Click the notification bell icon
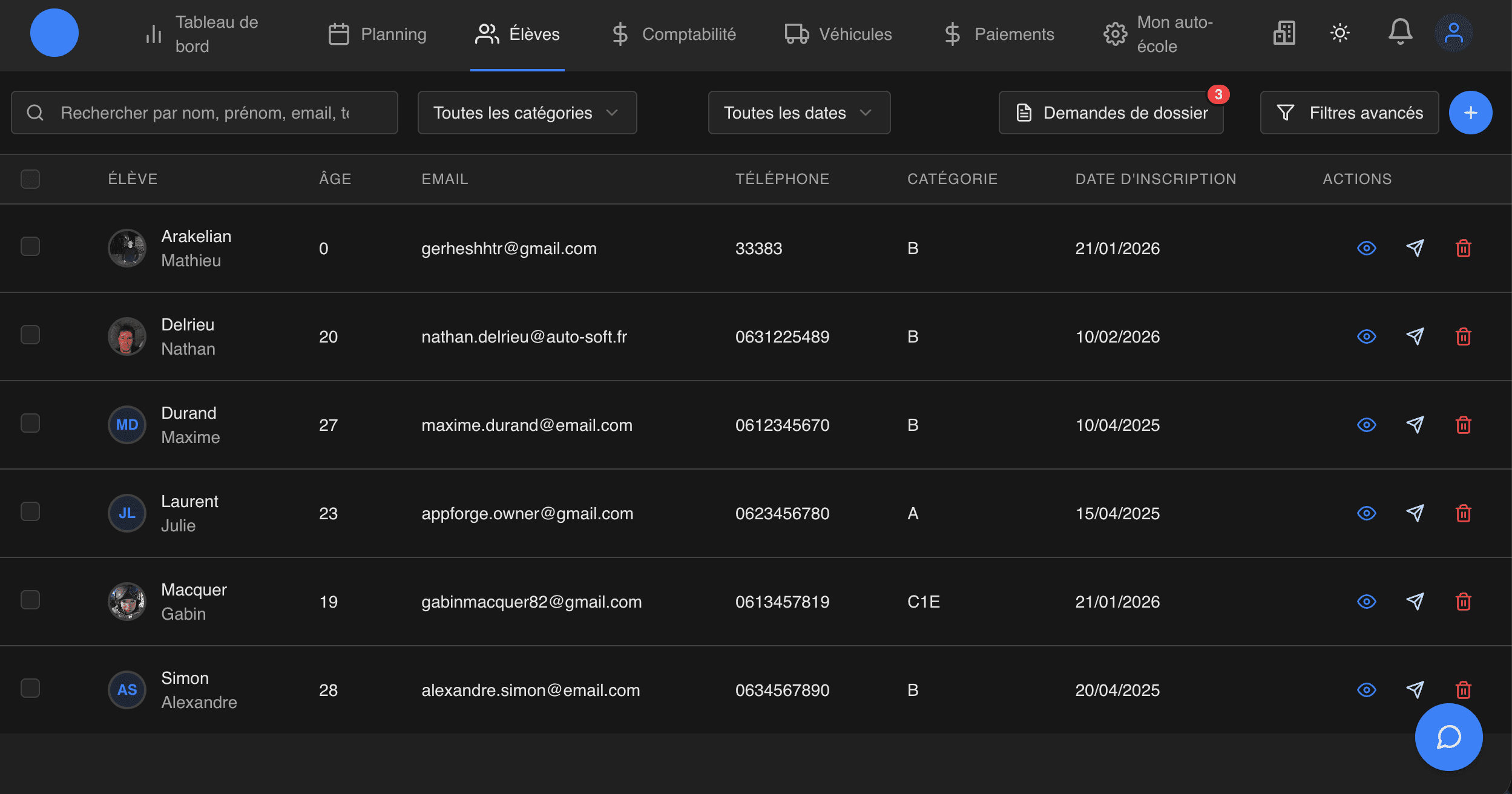The image size is (1512, 794). click(x=1400, y=33)
